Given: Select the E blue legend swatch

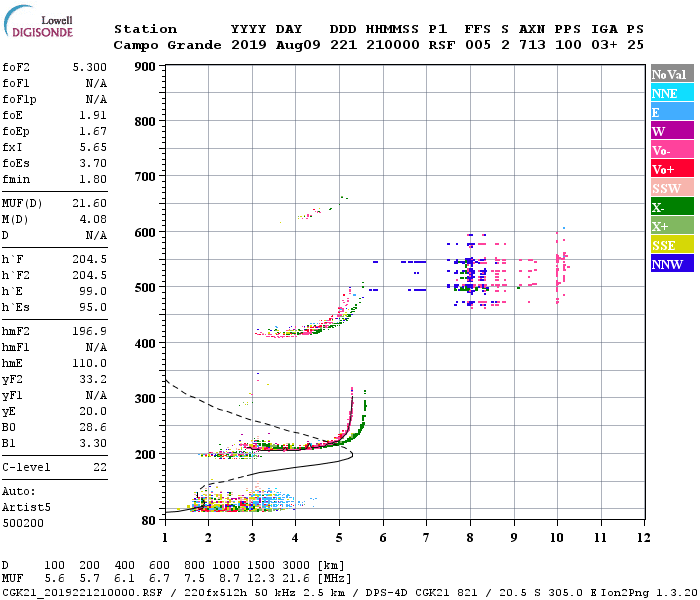Looking at the screenshot, I should (672, 112).
